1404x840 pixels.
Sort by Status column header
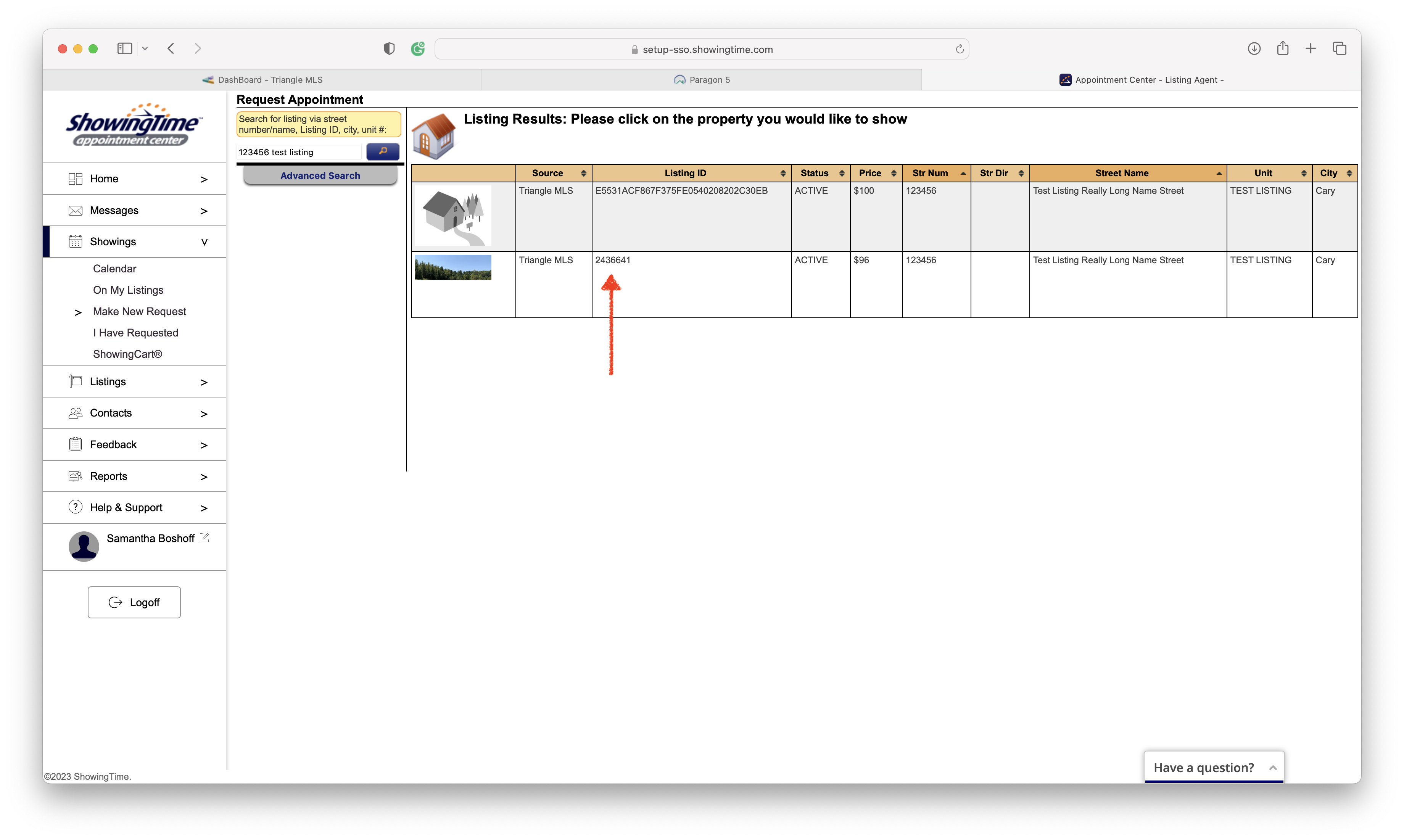click(x=820, y=173)
